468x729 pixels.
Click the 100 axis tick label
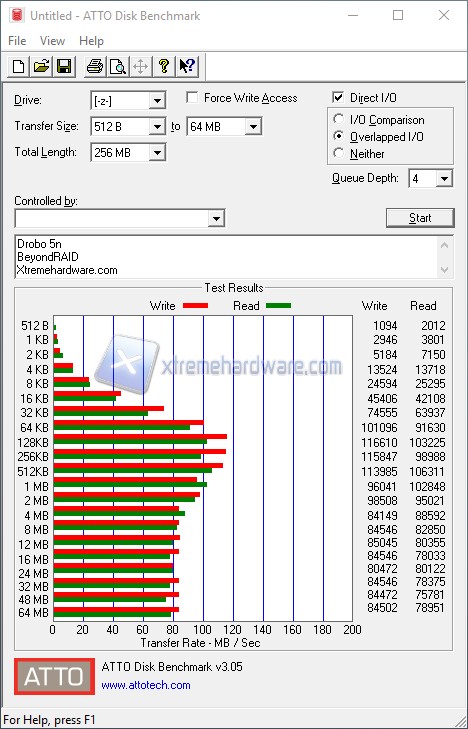point(203,630)
